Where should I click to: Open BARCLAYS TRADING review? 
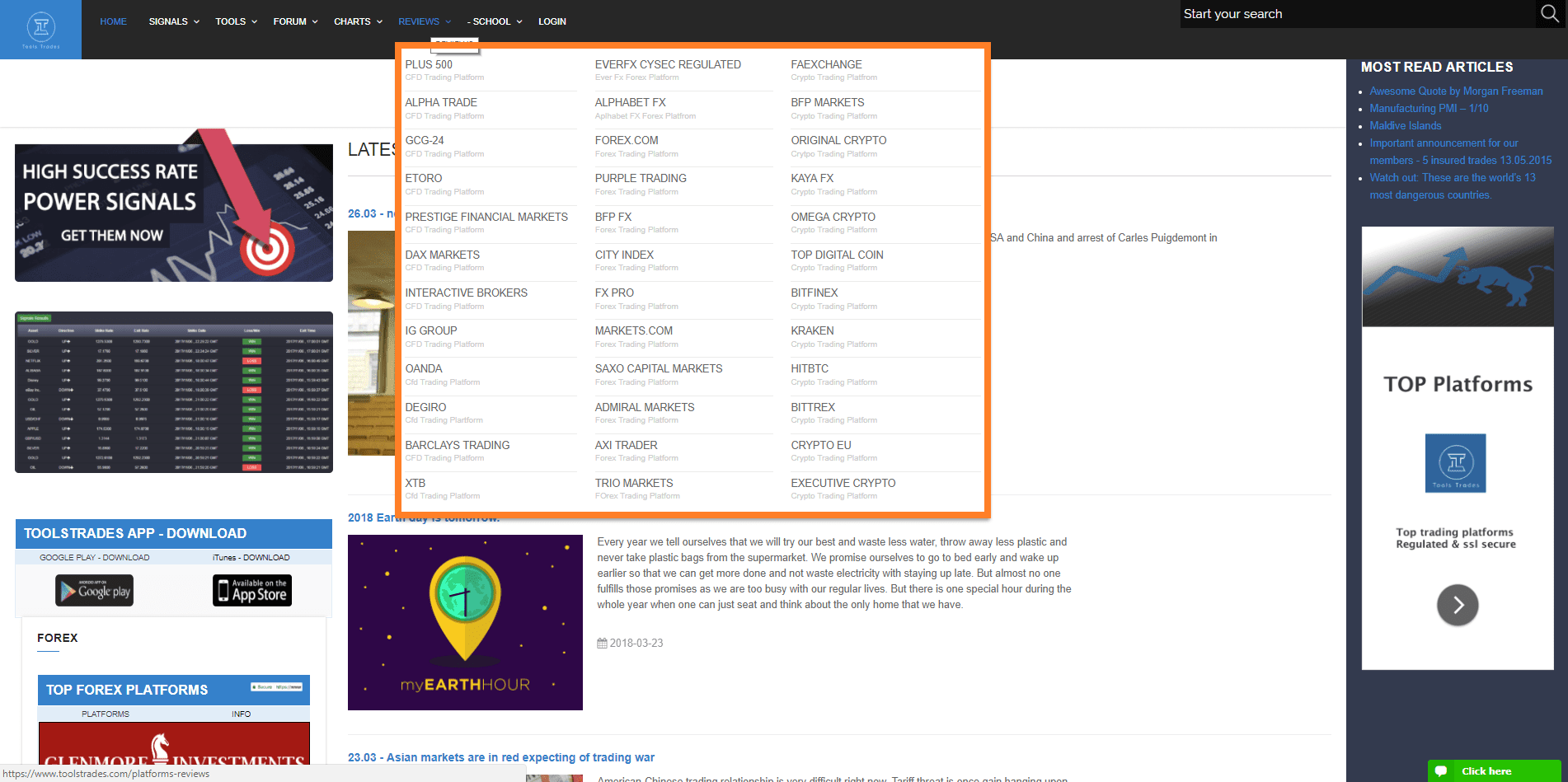tap(458, 445)
